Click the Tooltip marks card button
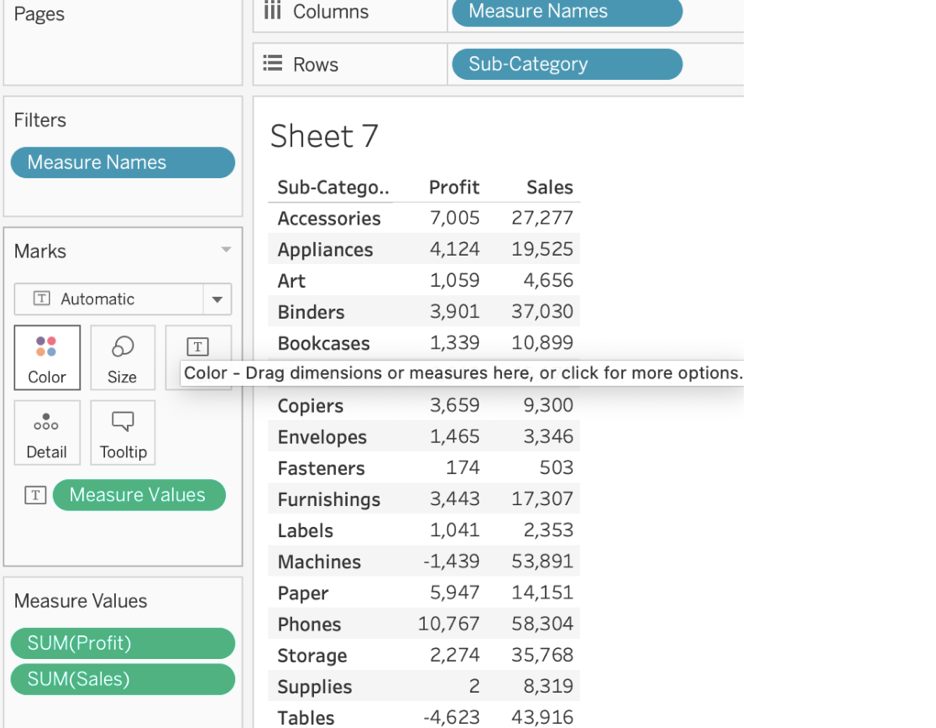Image resolution: width=936 pixels, height=728 pixels. click(122, 433)
